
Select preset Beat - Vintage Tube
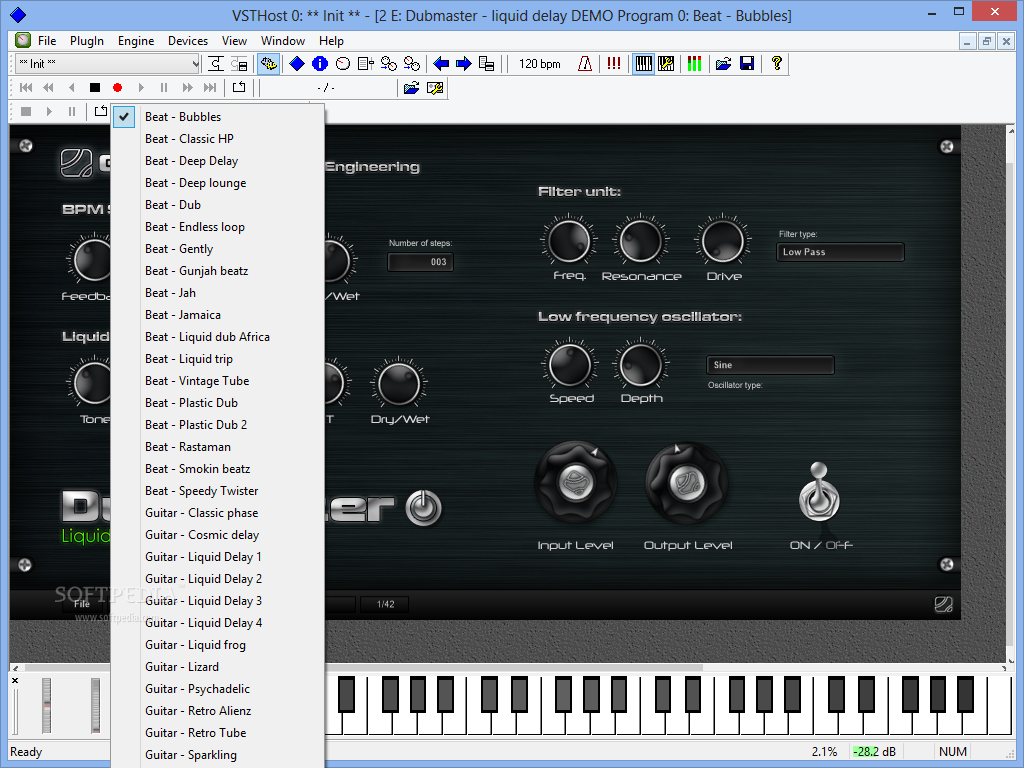(x=218, y=381)
